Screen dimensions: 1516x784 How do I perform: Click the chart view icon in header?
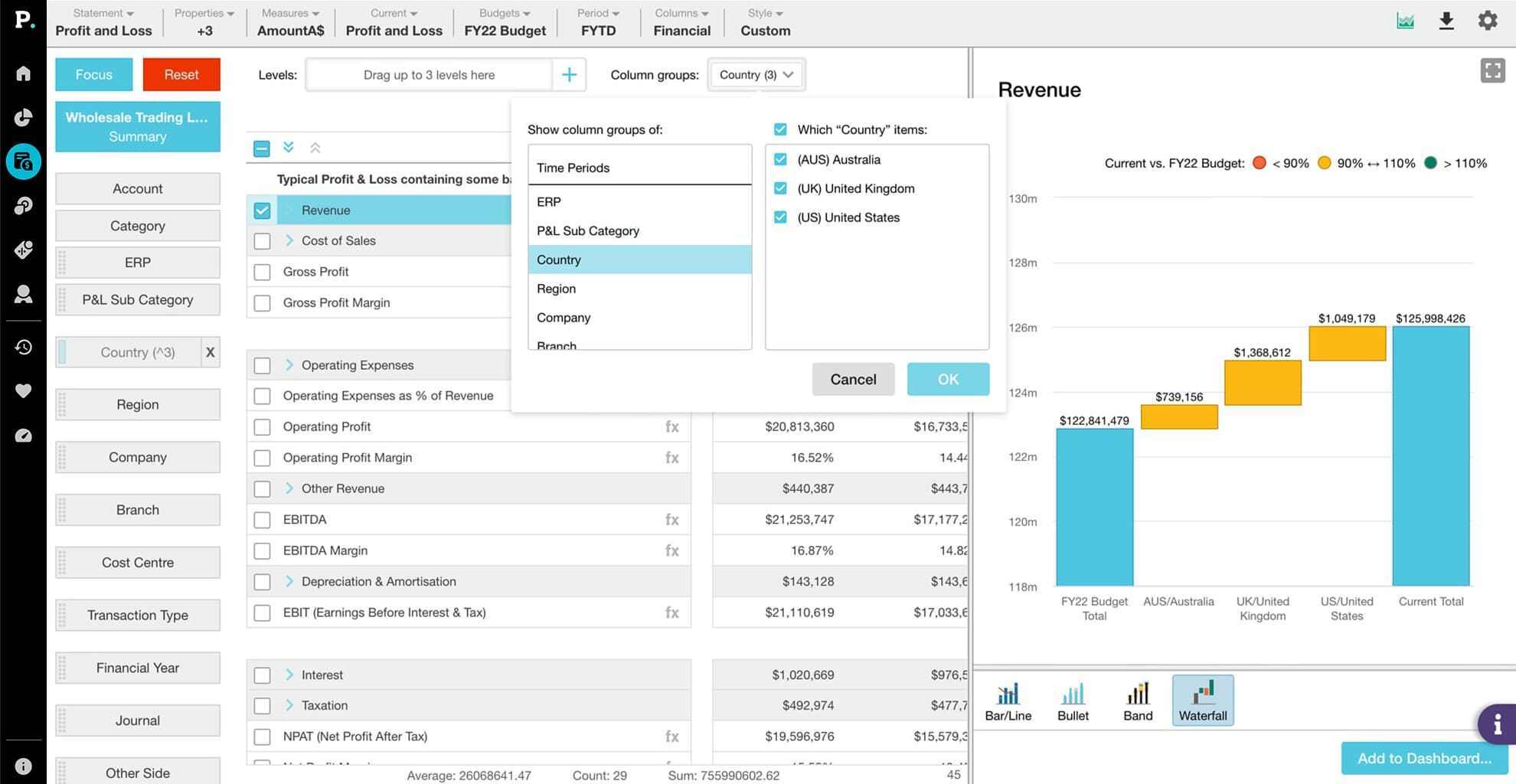1405,21
